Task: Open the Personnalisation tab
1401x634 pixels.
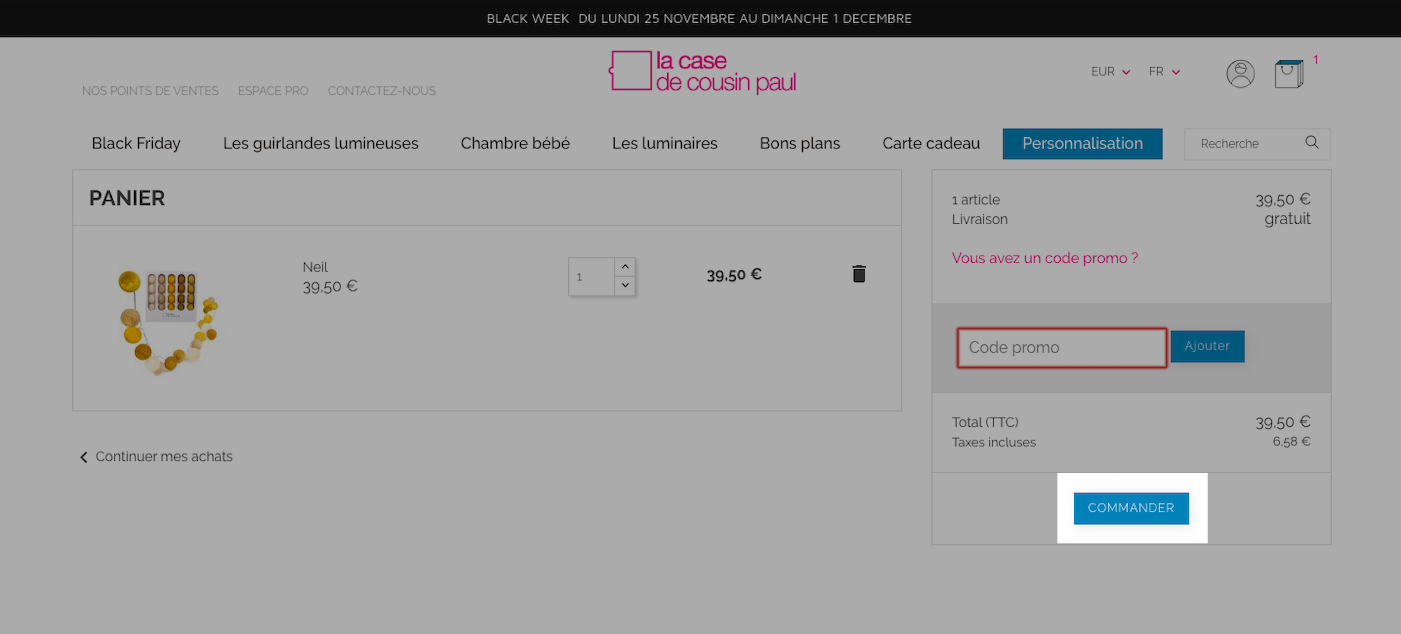Action: pos(1082,144)
